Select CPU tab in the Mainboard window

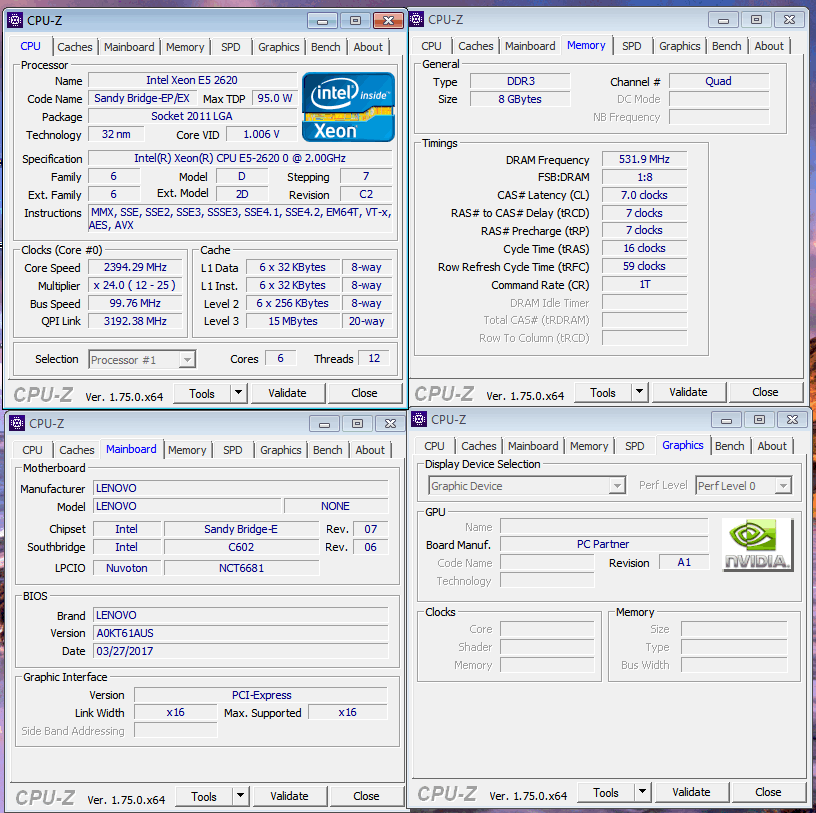pos(32,450)
